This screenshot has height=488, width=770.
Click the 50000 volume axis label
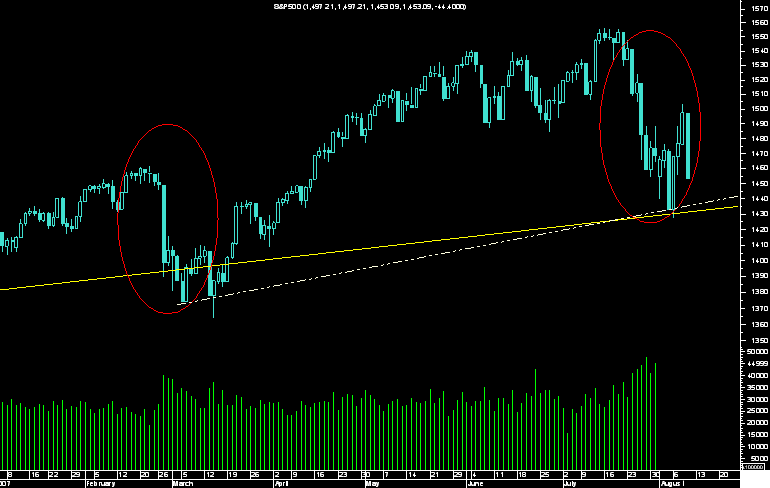(x=758, y=352)
